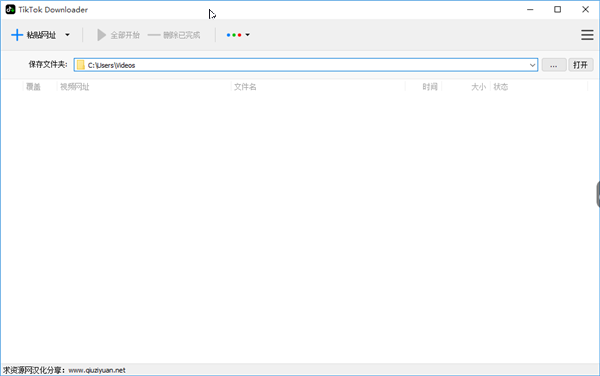Screen dimensions: 600x376
Task: Sort by the 文件名 column header
Action: 245,87
